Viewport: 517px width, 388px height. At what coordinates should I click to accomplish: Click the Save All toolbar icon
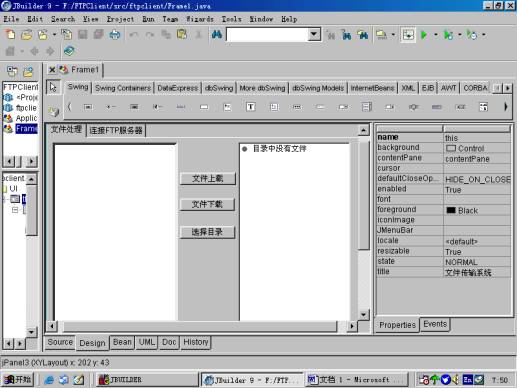click(98, 34)
